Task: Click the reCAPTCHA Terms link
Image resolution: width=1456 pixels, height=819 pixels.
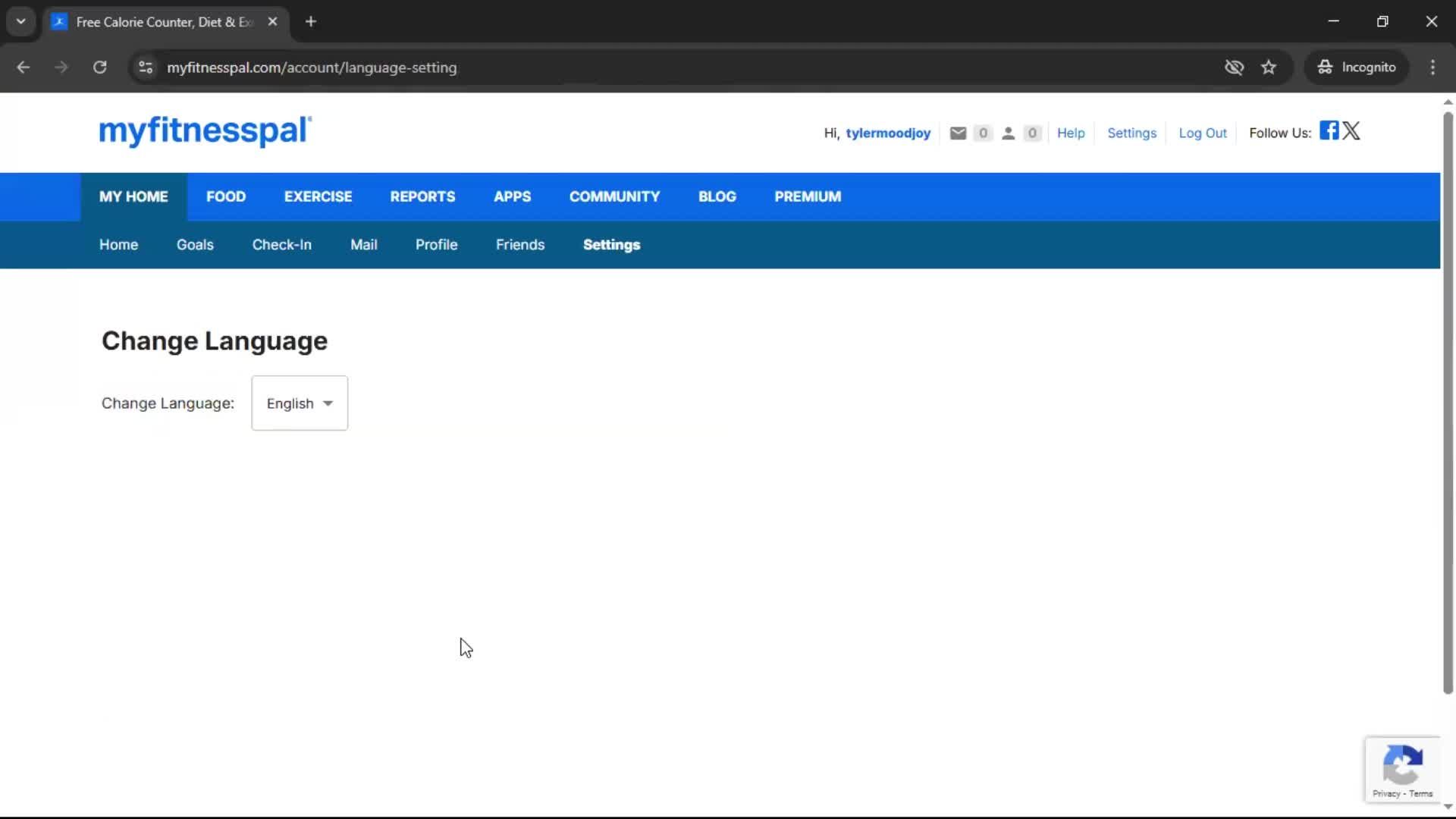Action: click(1421, 794)
